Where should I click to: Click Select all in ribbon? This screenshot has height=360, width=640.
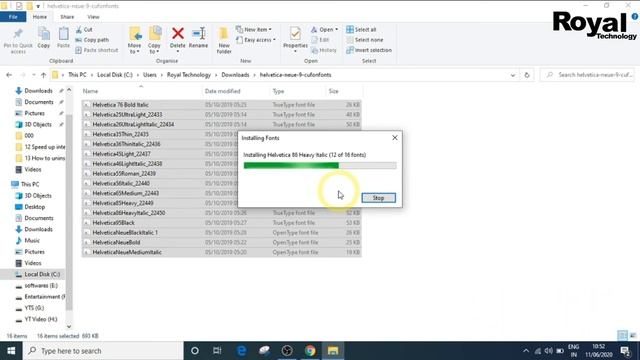361,30
